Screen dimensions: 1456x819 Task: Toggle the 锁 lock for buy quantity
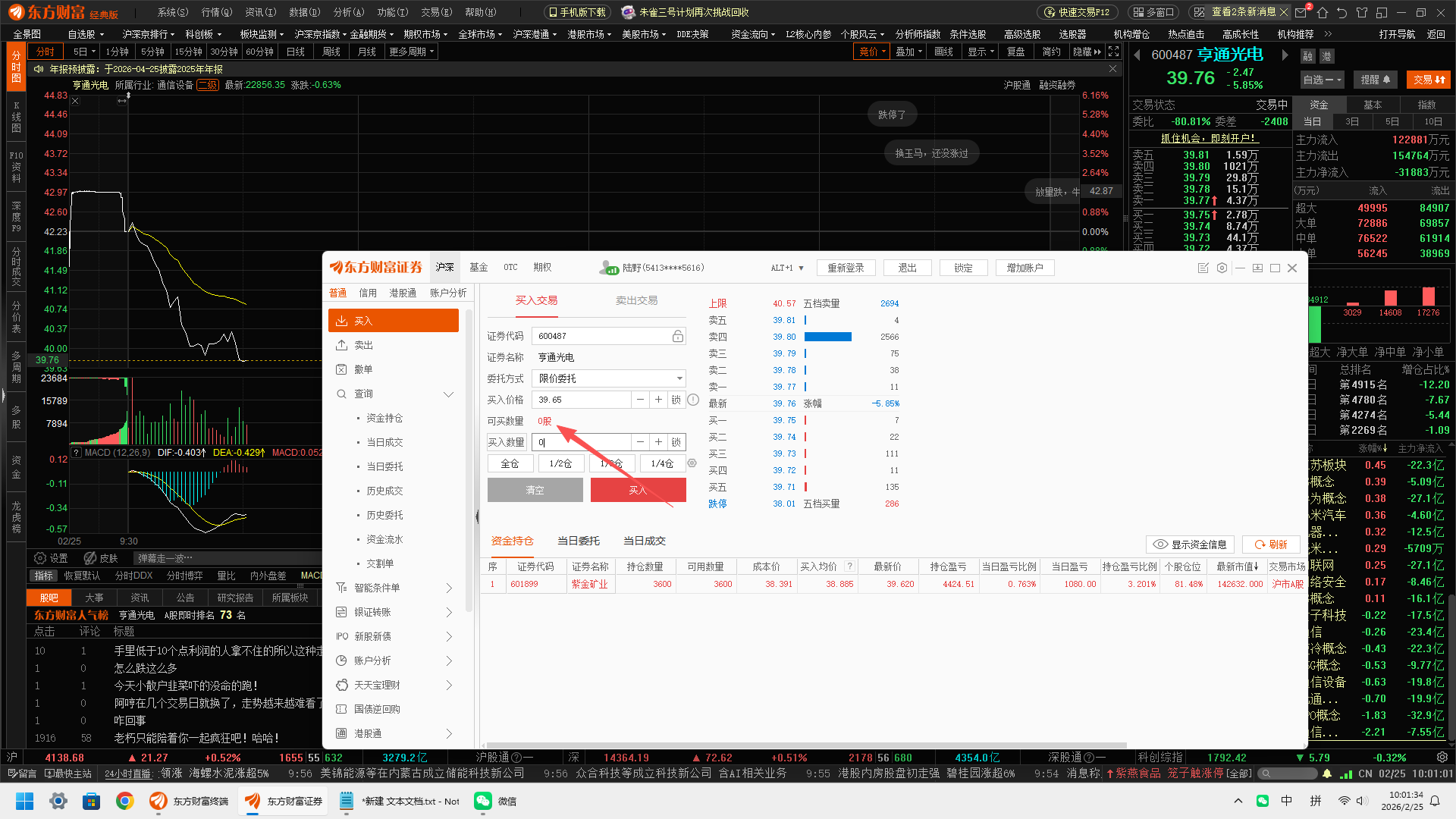(x=676, y=442)
